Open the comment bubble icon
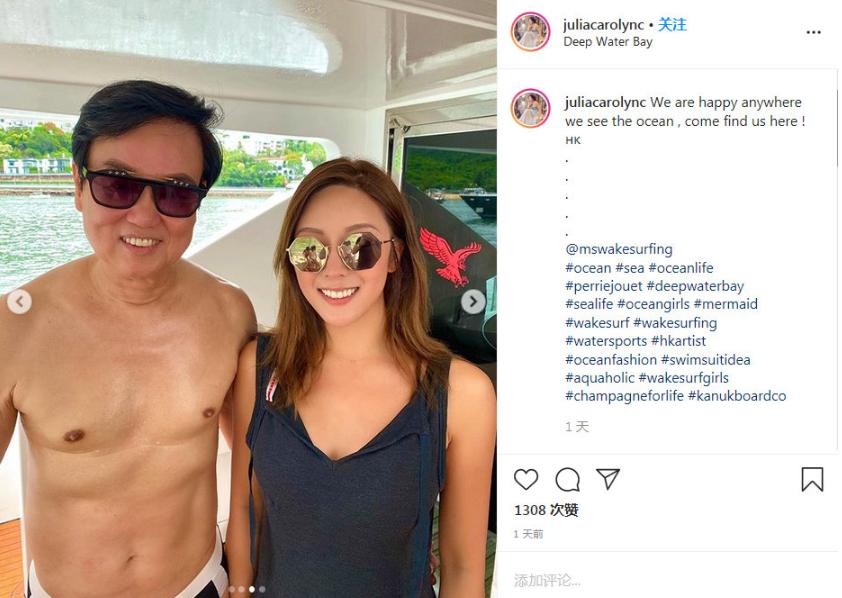This screenshot has width=842, height=598. [x=567, y=479]
